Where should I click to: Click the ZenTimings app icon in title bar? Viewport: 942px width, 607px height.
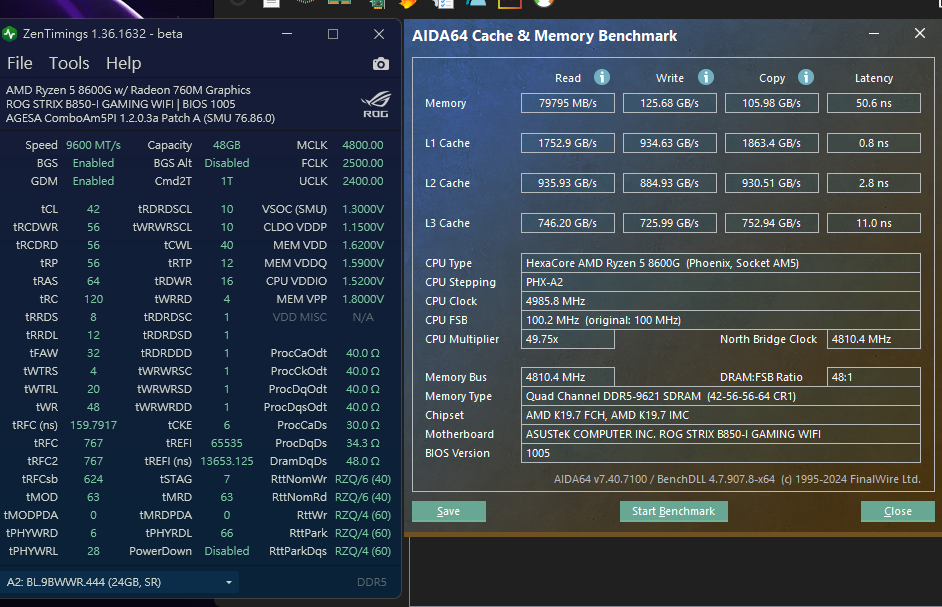[9, 34]
